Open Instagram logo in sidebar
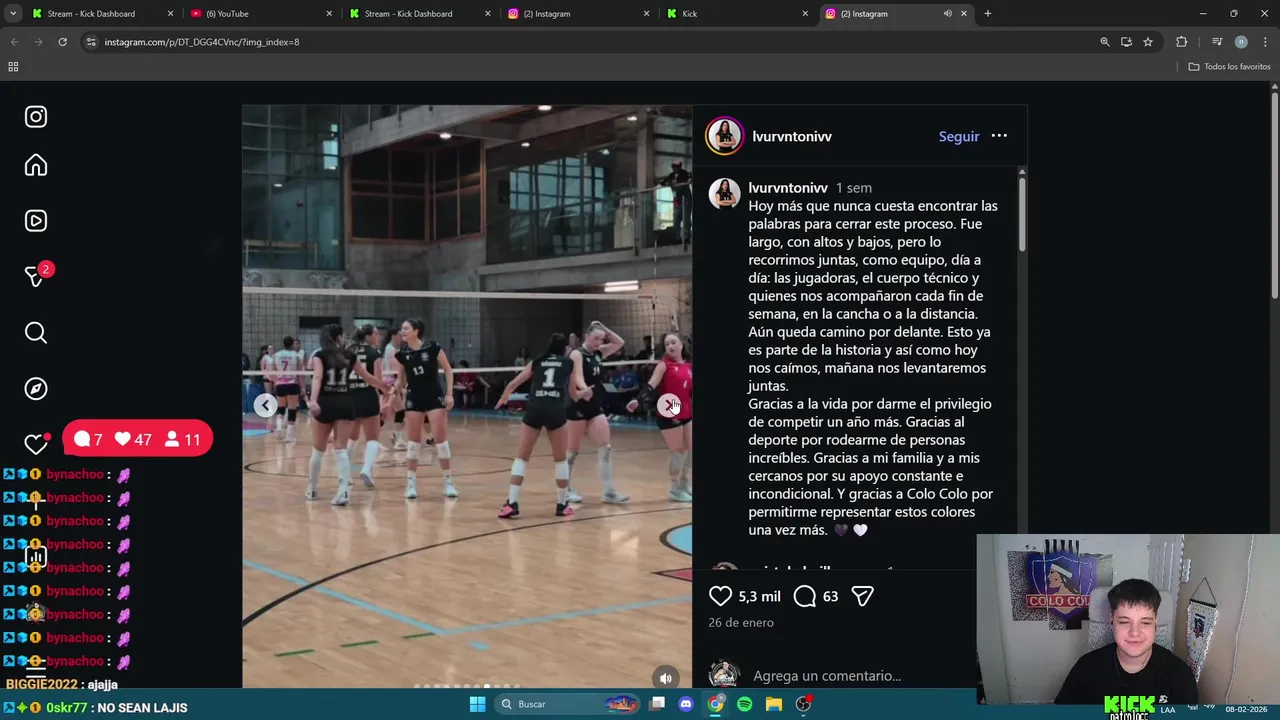This screenshot has height=720, width=1280. click(x=36, y=117)
